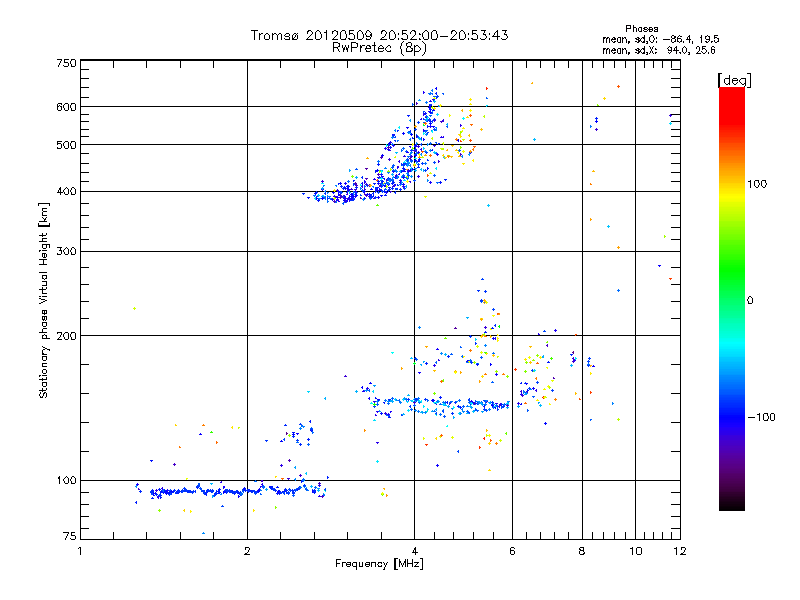Click the 'Frequency [MHz]' axis title
This screenshot has width=800, height=600.
click(379, 564)
